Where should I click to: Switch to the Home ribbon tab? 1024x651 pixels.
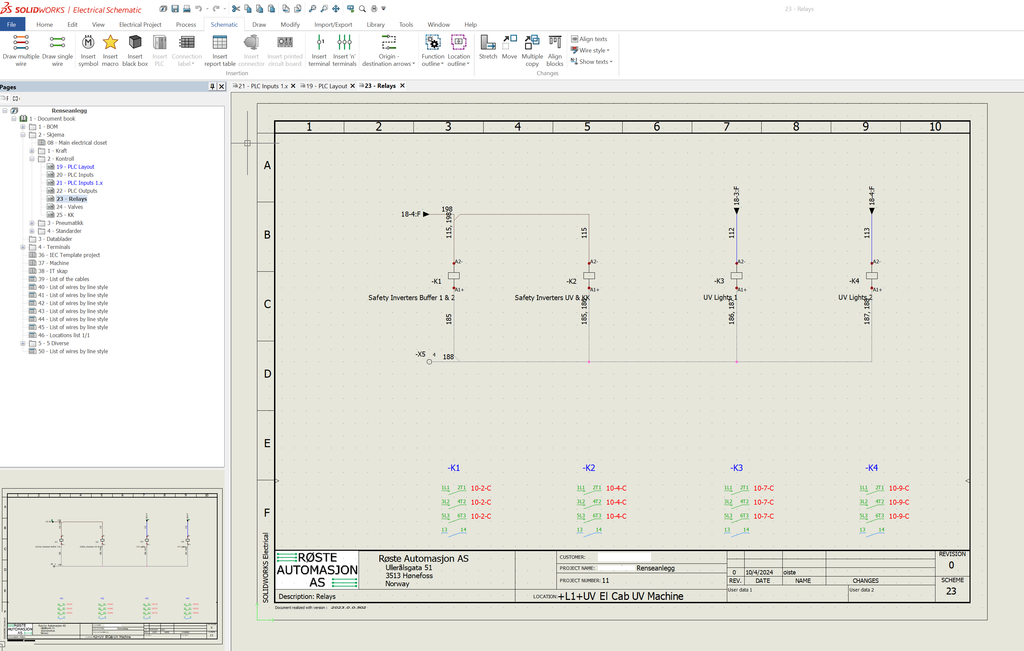click(44, 24)
